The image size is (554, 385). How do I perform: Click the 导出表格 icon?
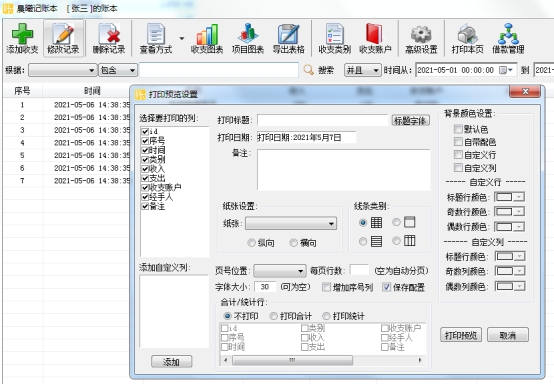coord(289,34)
